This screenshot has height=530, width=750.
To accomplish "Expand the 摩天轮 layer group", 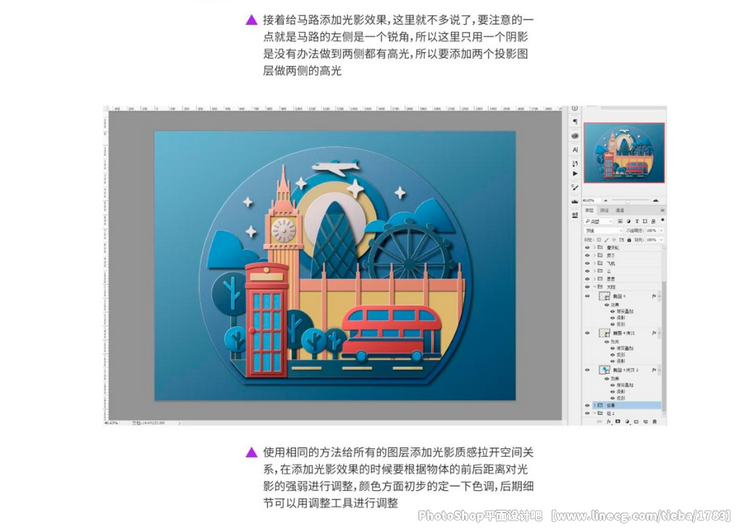I will click(x=595, y=248).
